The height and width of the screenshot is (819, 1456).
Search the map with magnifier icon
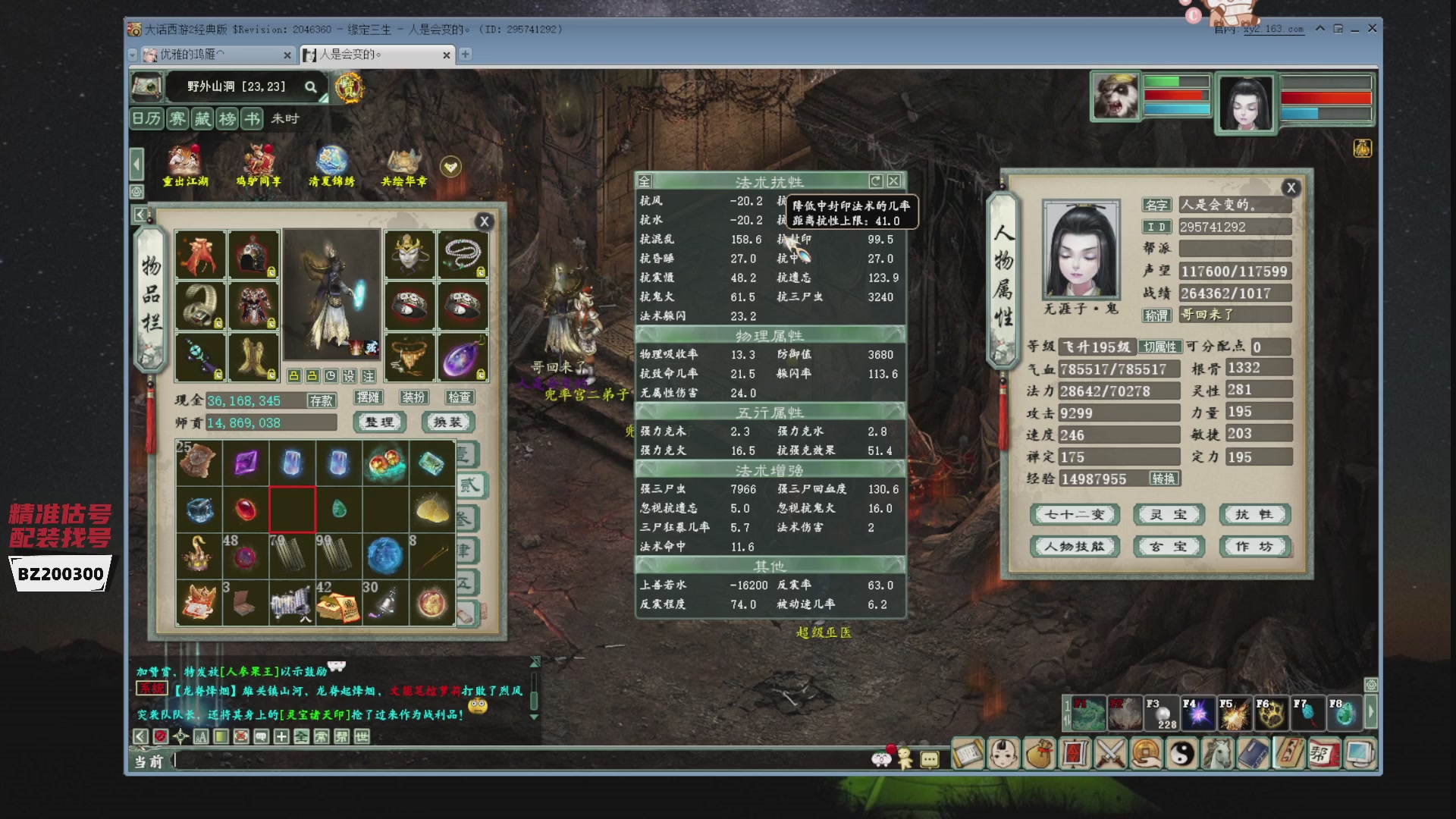[x=311, y=87]
